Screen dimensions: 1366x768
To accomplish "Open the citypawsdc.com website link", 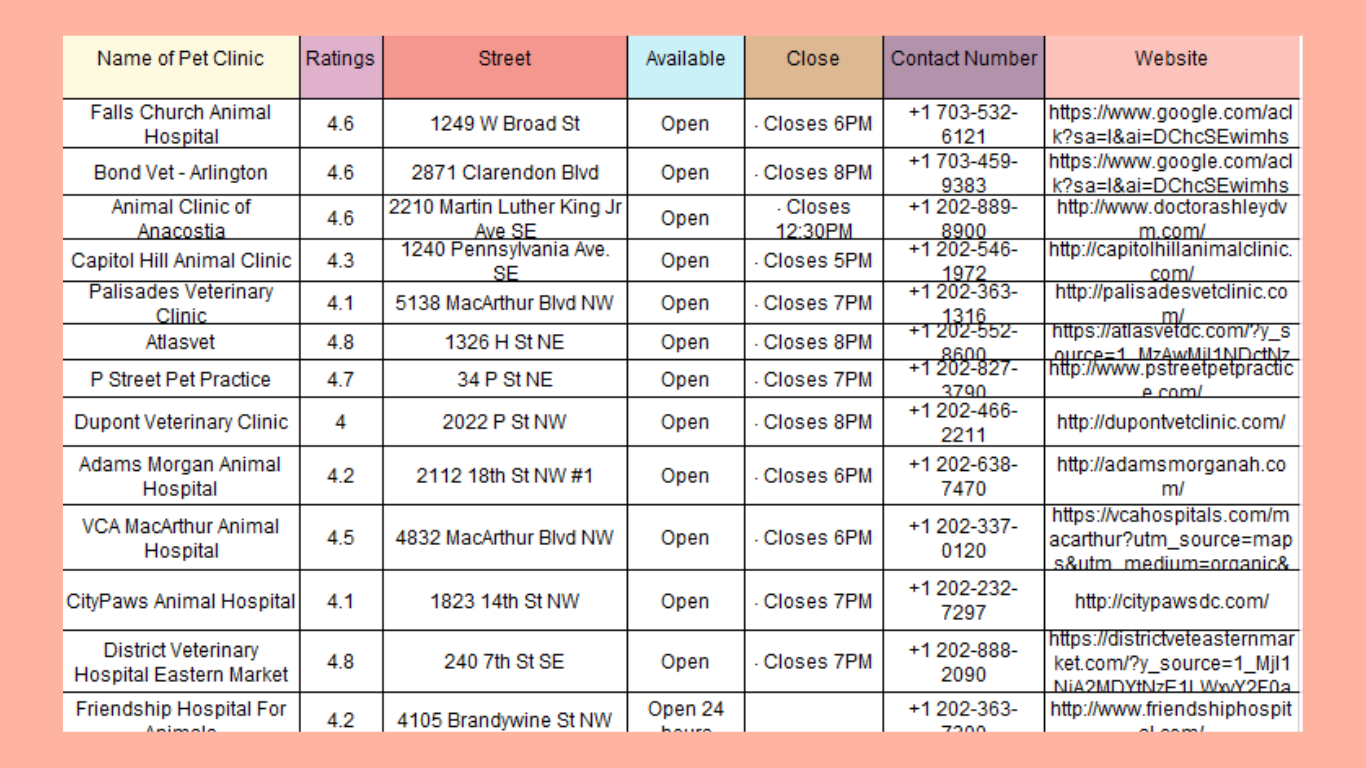I will [x=1172, y=601].
